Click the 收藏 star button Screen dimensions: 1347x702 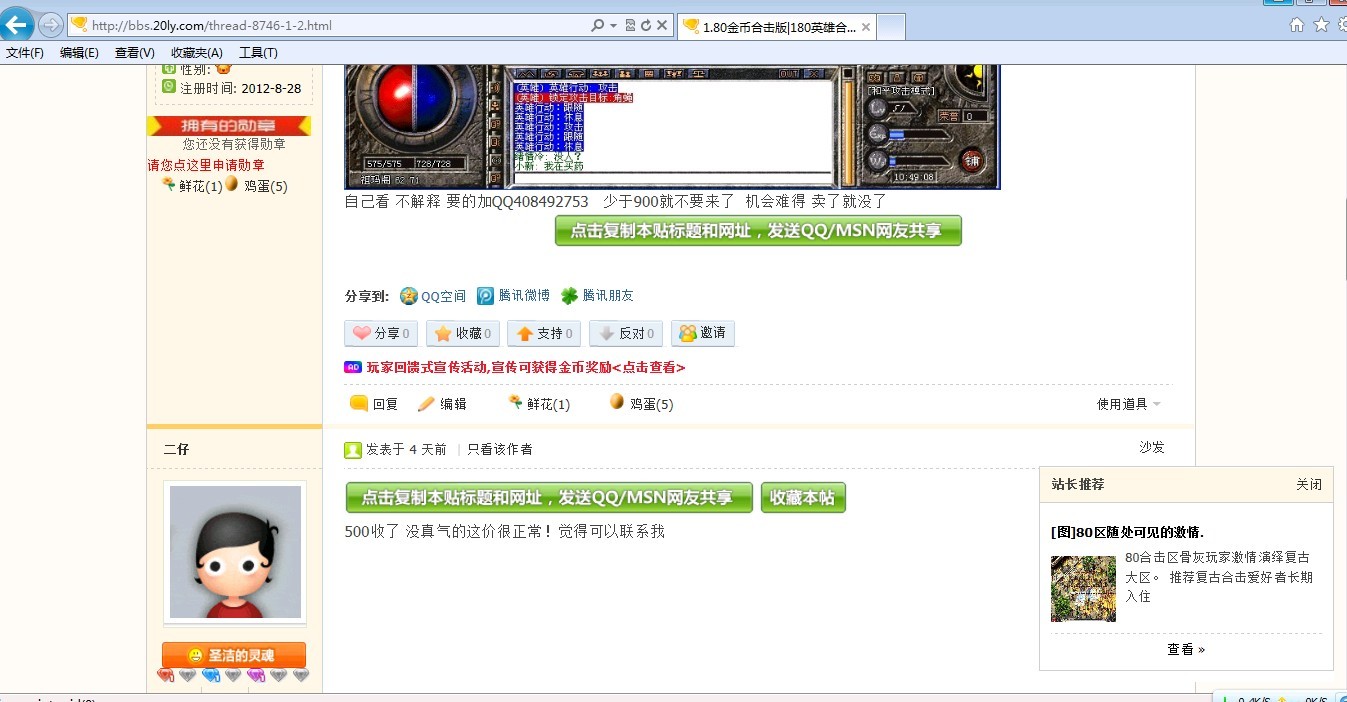462,334
